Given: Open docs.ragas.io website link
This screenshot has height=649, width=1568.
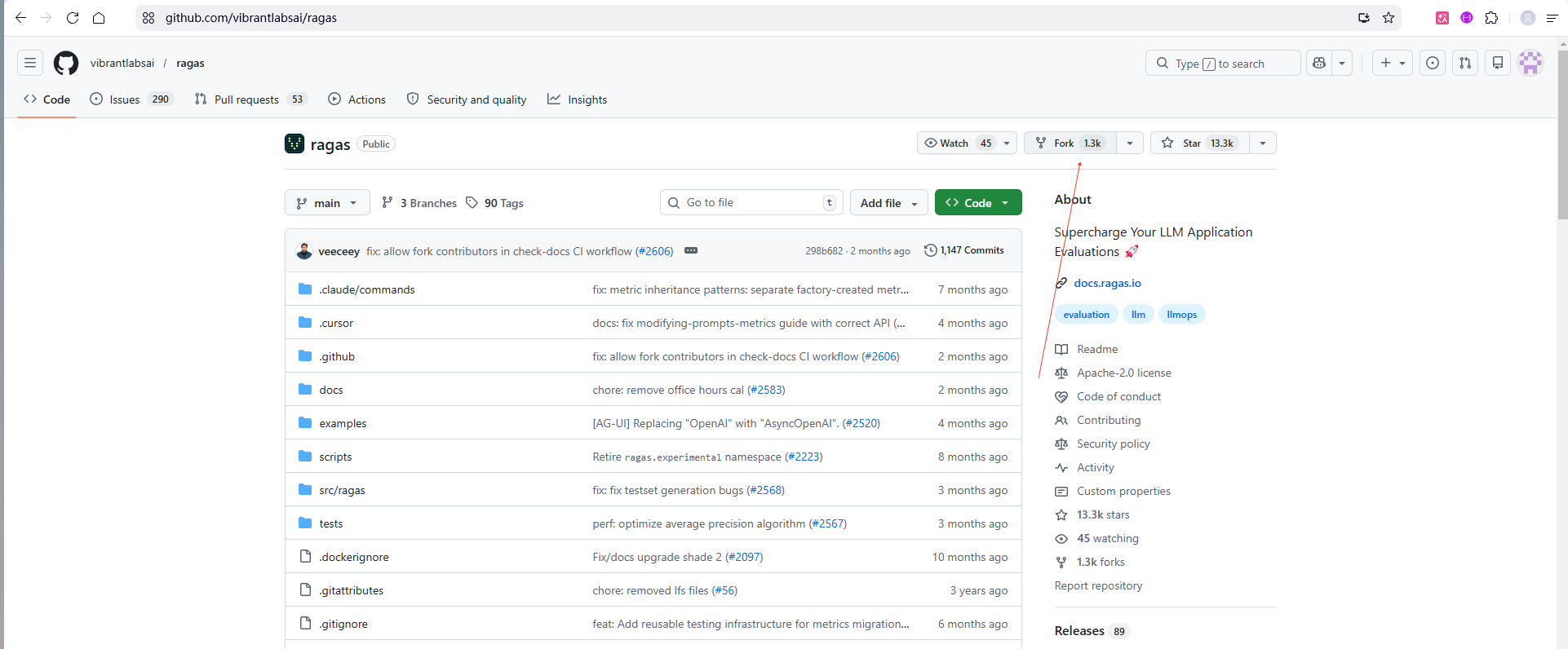Looking at the screenshot, I should (1107, 283).
